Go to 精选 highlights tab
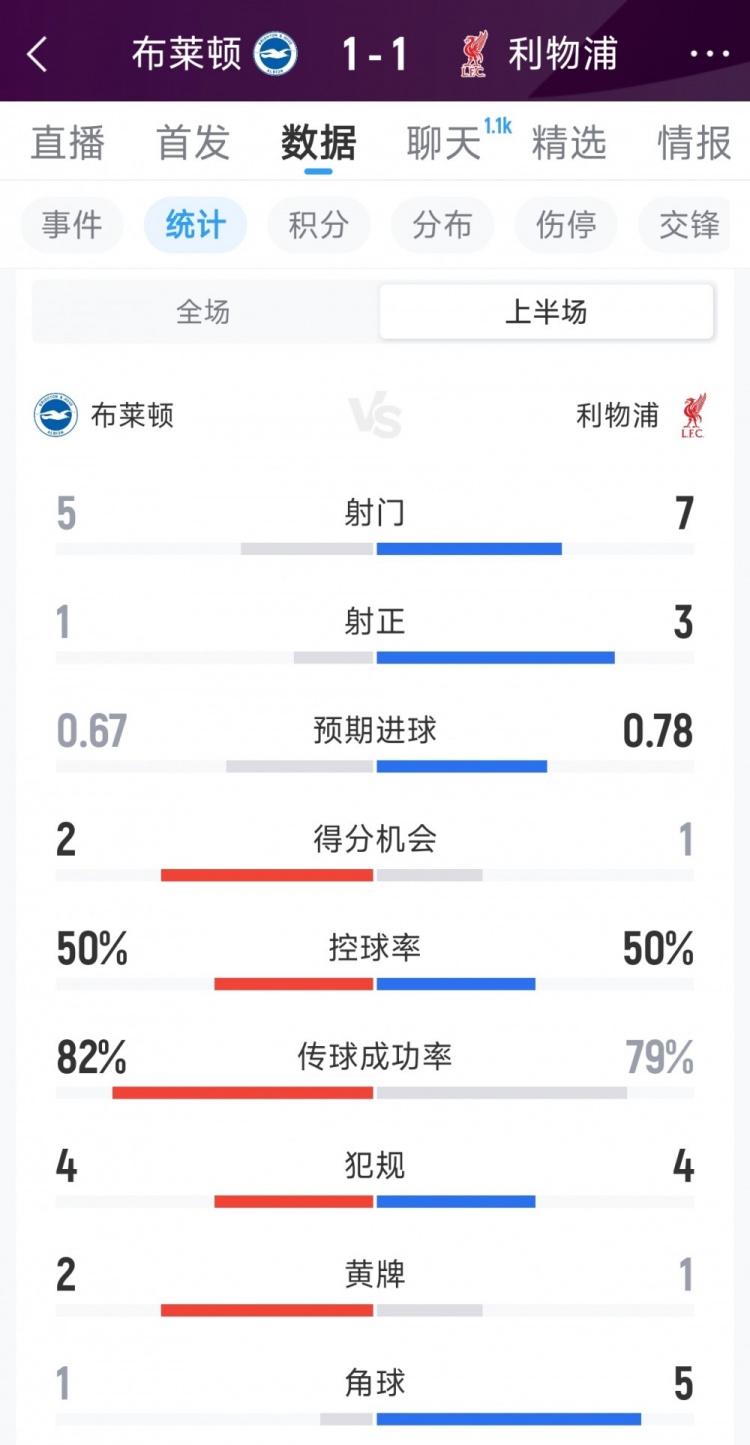 point(569,143)
